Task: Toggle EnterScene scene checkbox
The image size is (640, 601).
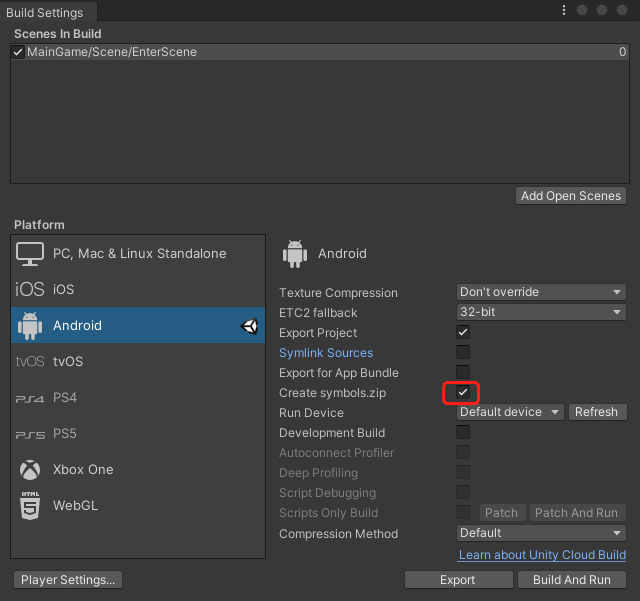Action: coord(18,52)
